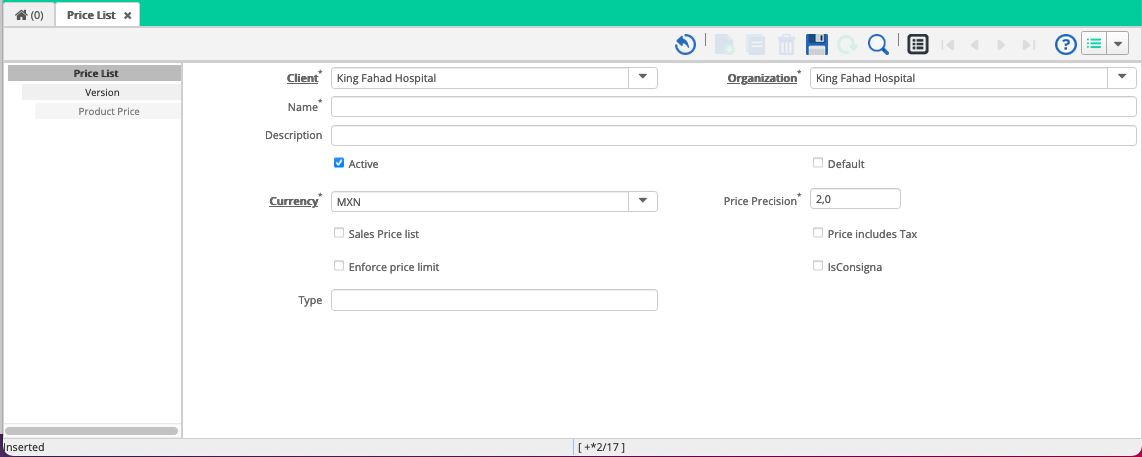The image size is (1142, 457).
Task: Click the Refresh icon
Action: (x=847, y=44)
